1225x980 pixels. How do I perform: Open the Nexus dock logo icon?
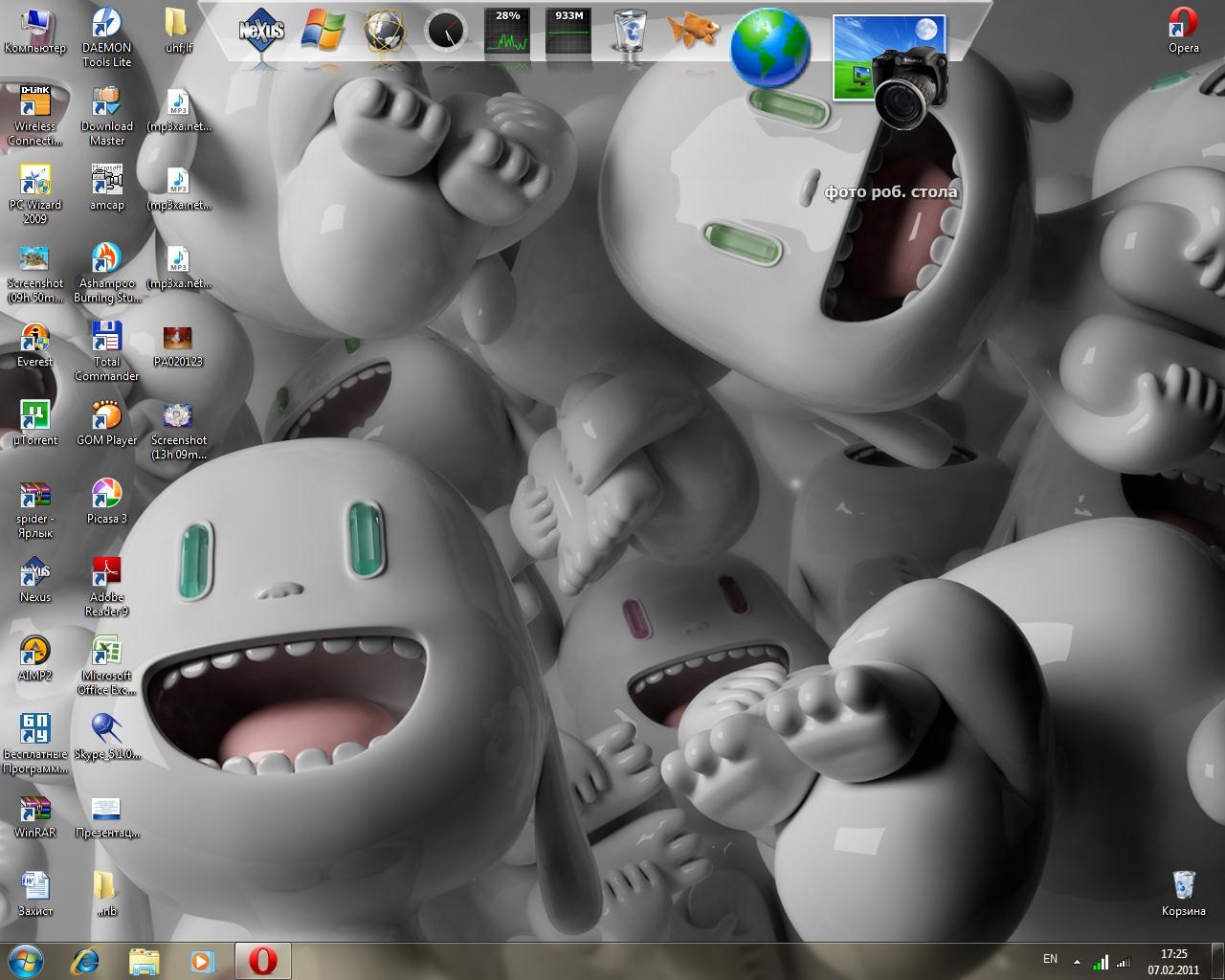pyautogui.click(x=261, y=31)
